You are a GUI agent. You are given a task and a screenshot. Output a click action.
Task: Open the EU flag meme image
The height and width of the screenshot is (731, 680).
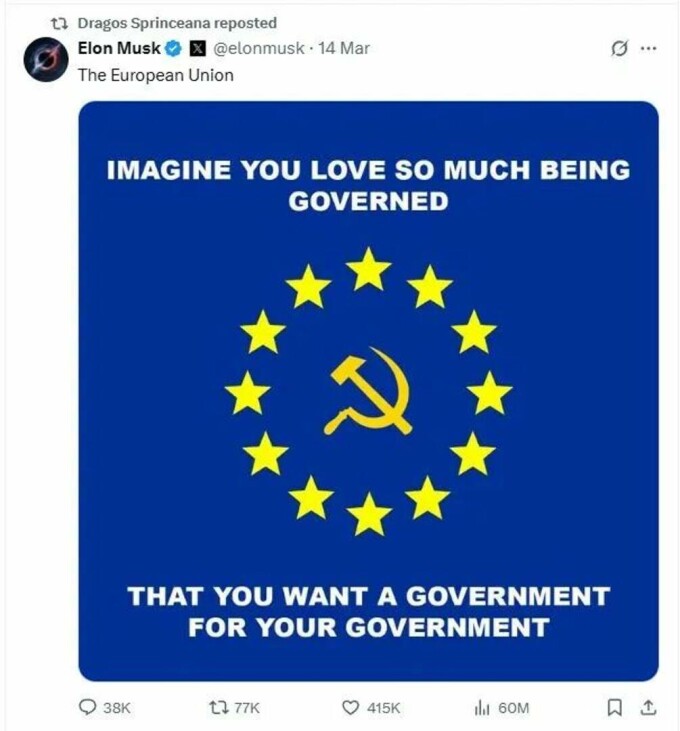coord(368,391)
